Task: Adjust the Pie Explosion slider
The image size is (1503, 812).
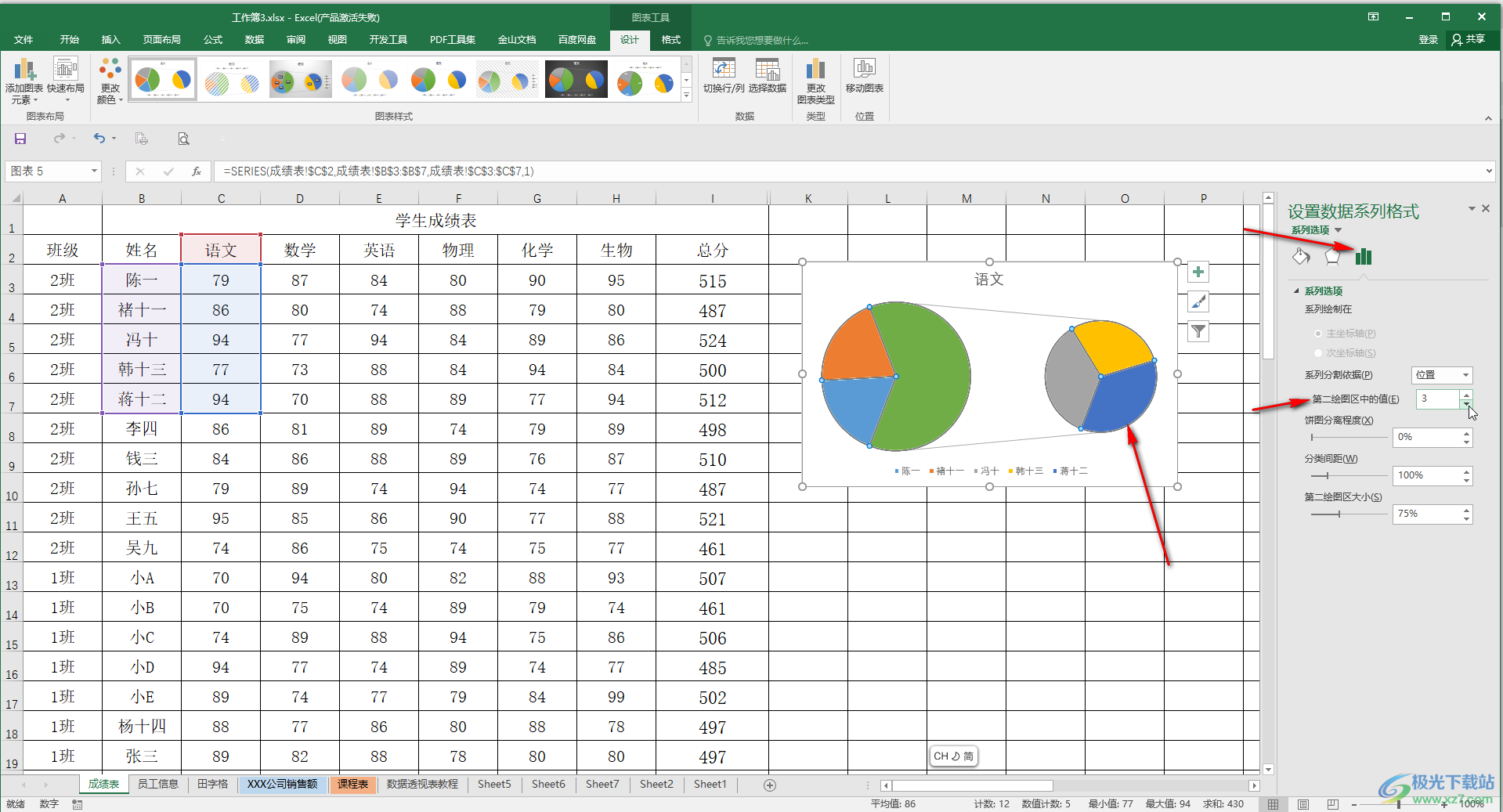Action: 1349,437
